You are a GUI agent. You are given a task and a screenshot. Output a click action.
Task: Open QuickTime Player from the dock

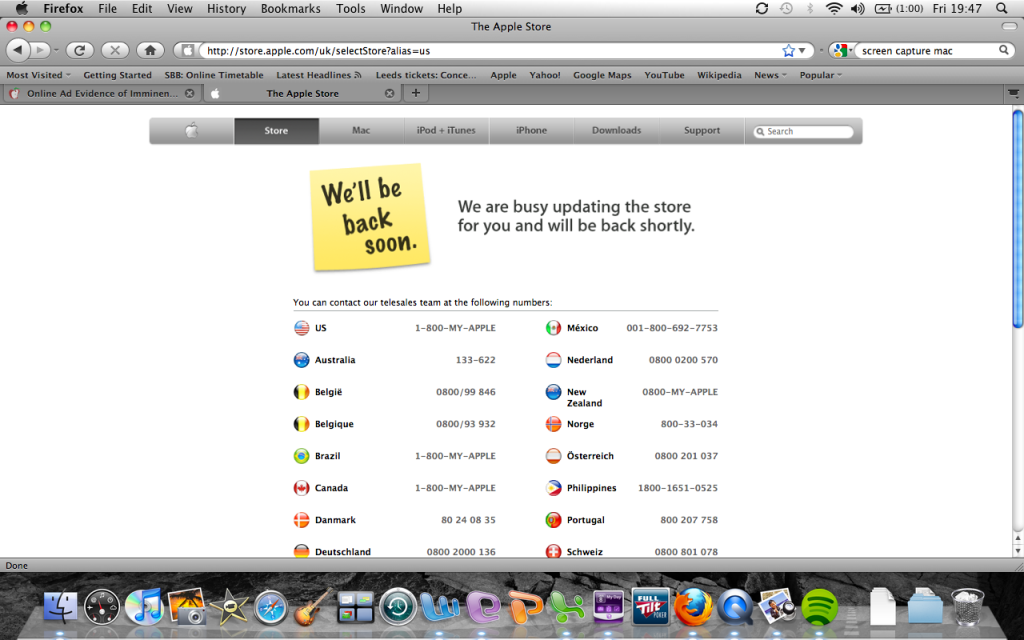[735, 607]
